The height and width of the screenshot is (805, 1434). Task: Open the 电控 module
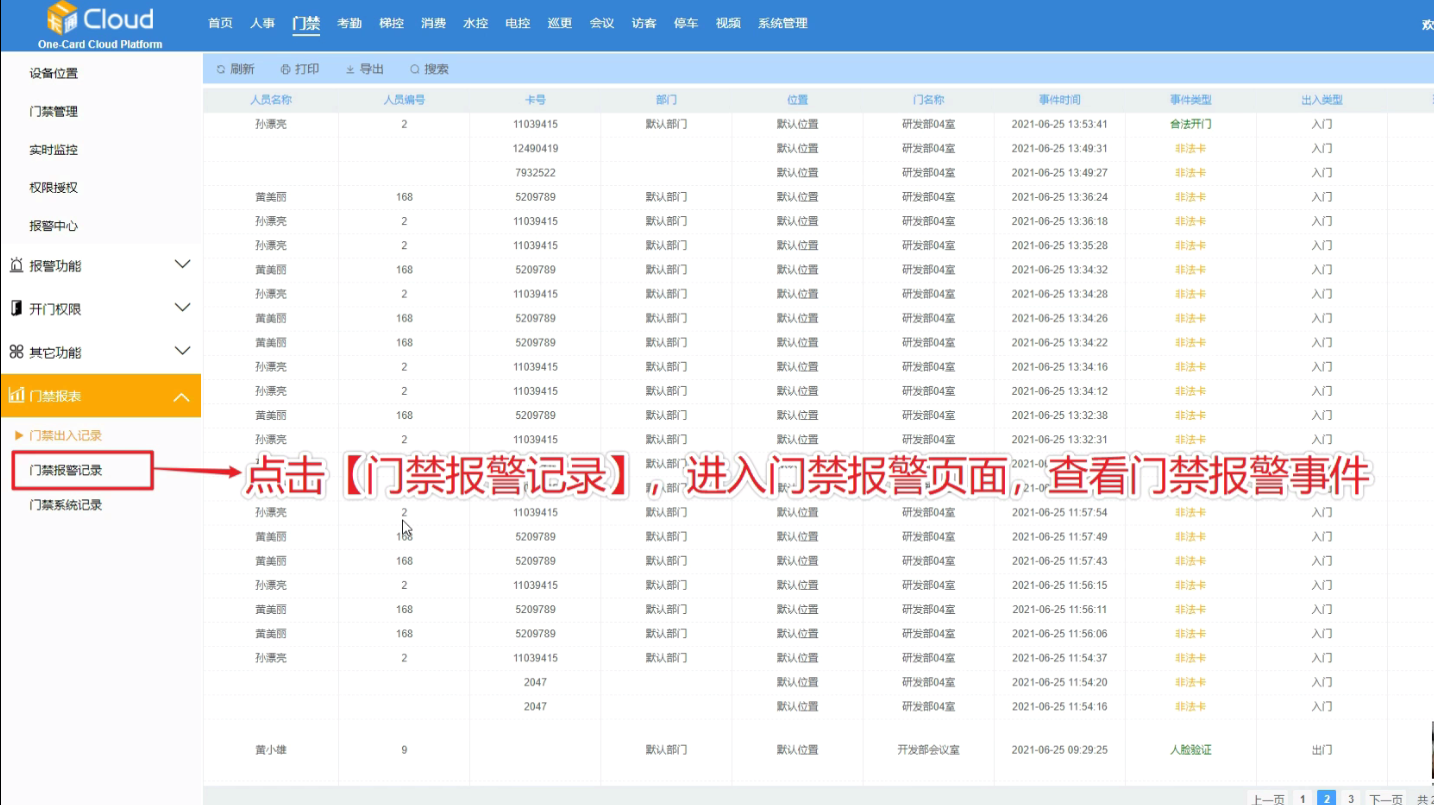517,23
